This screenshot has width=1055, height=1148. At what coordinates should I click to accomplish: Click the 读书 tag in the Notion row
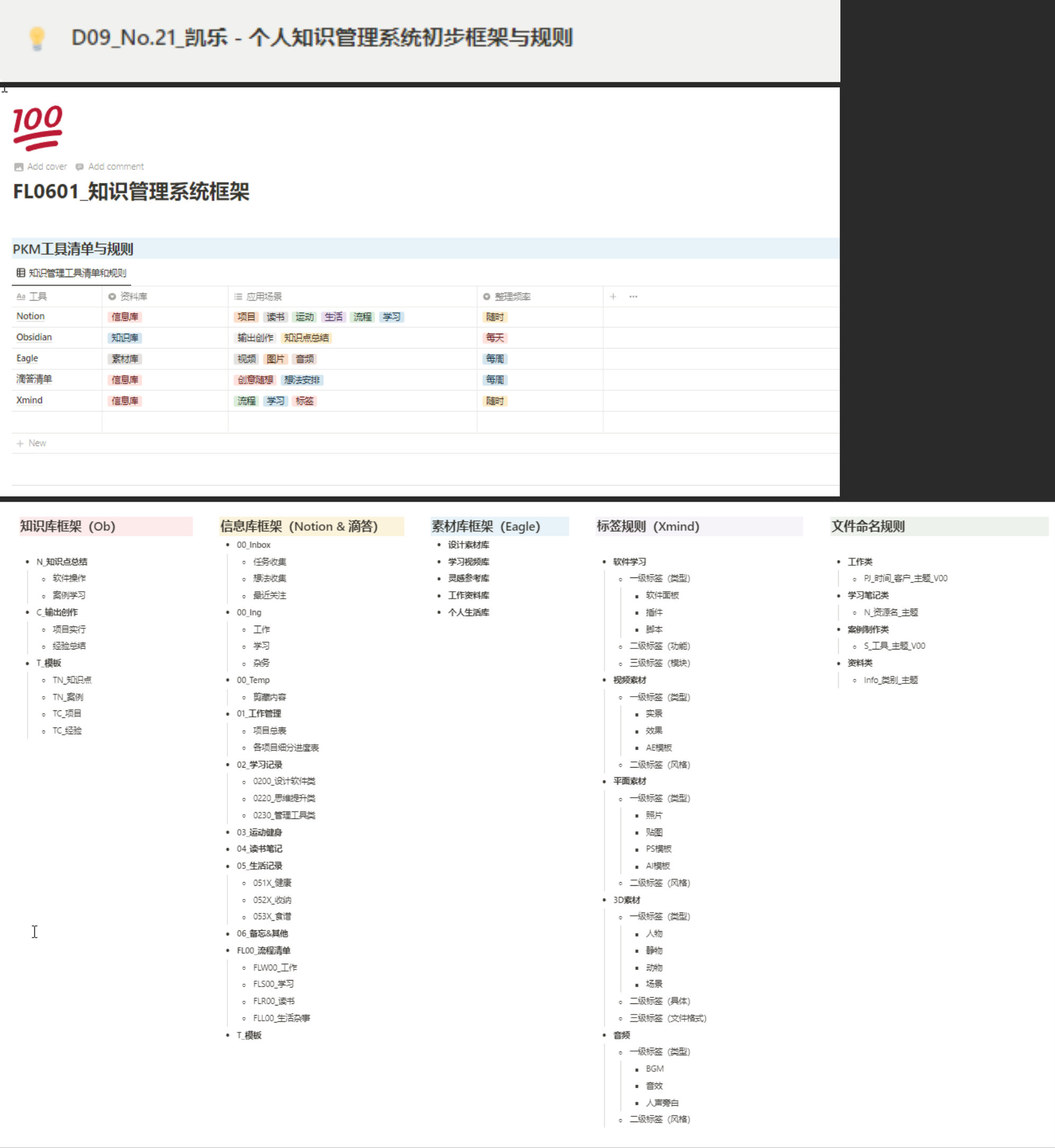(x=276, y=317)
